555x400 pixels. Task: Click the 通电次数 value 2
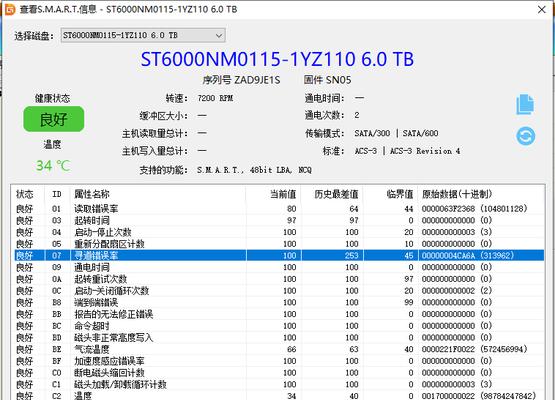pos(357,115)
